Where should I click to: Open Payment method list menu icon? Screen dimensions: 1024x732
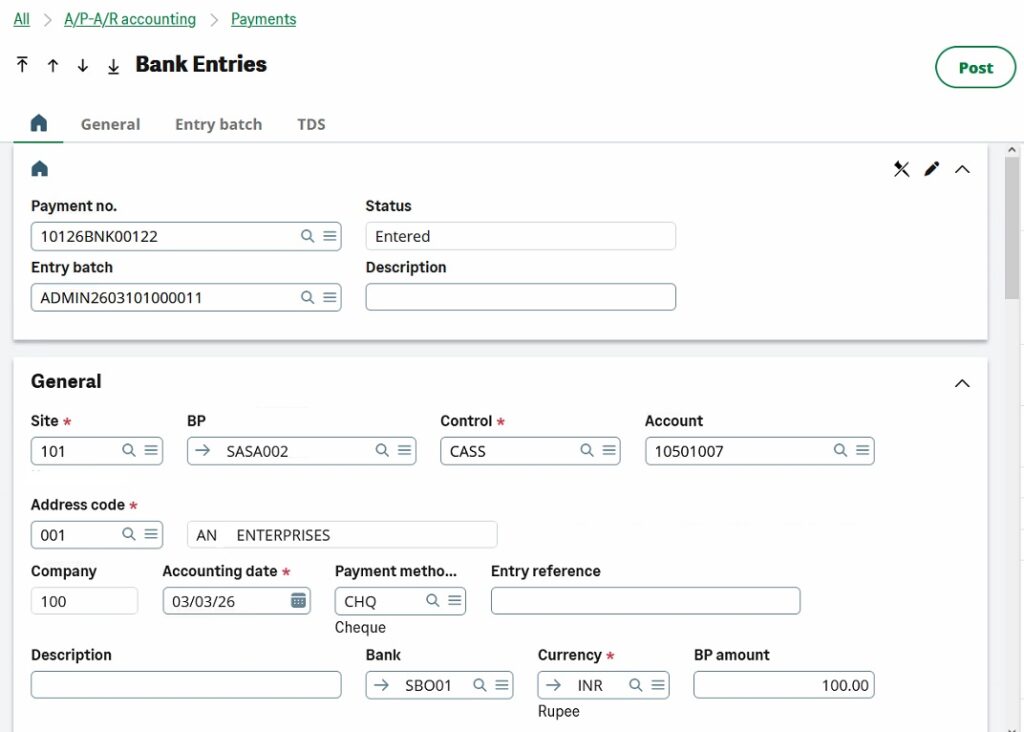pos(454,601)
